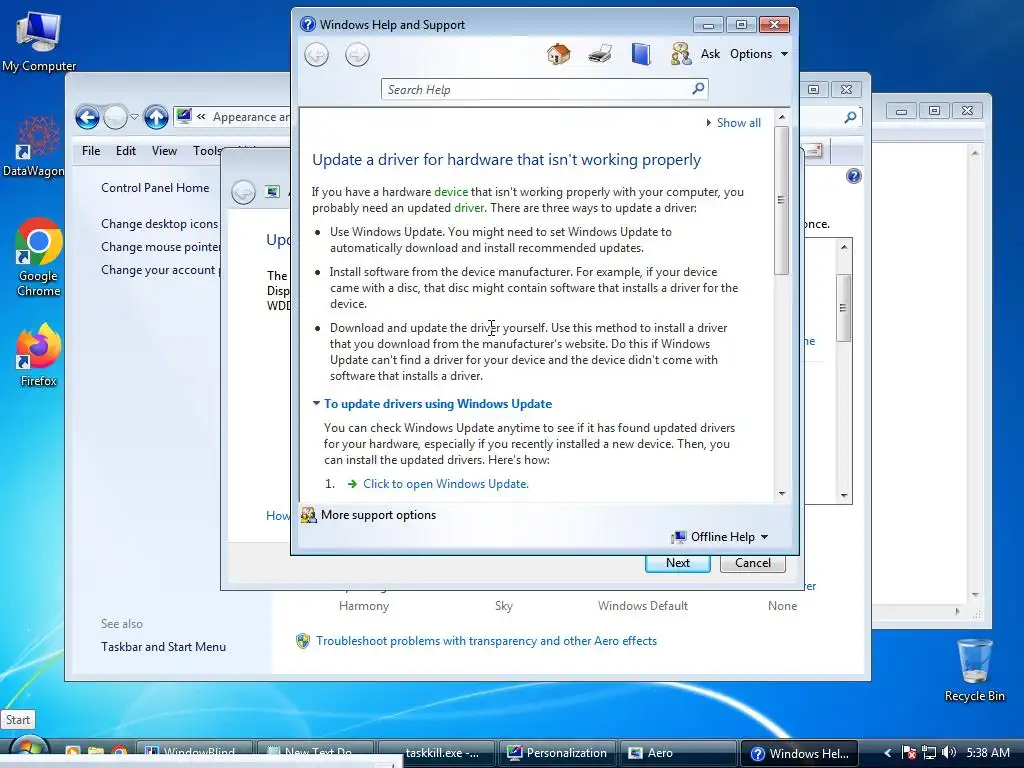Click Help scrollbar up arrow
The height and width of the screenshot is (768, 1024).
(x=782, y=117)
